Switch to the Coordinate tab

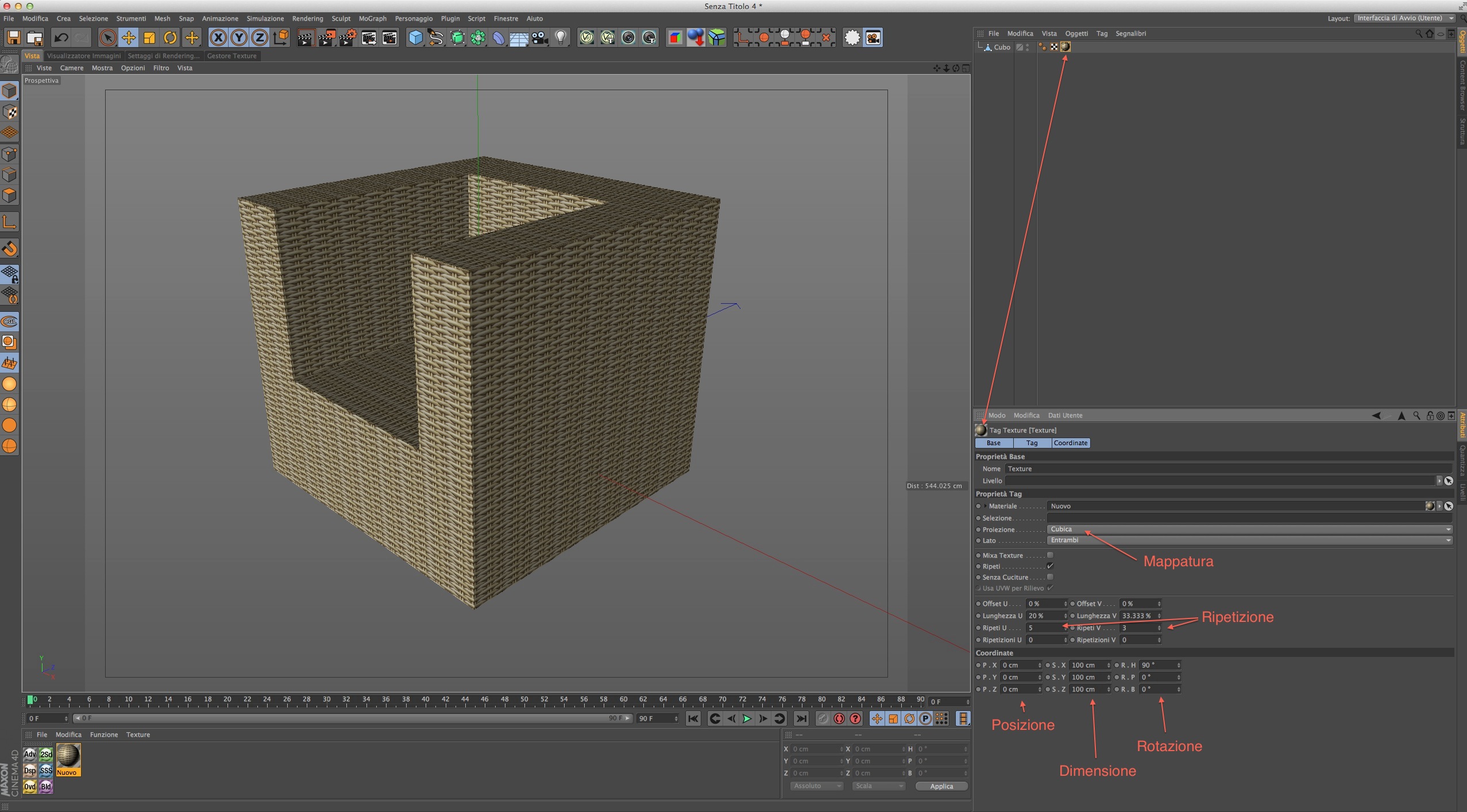(x=1070, y=443)
